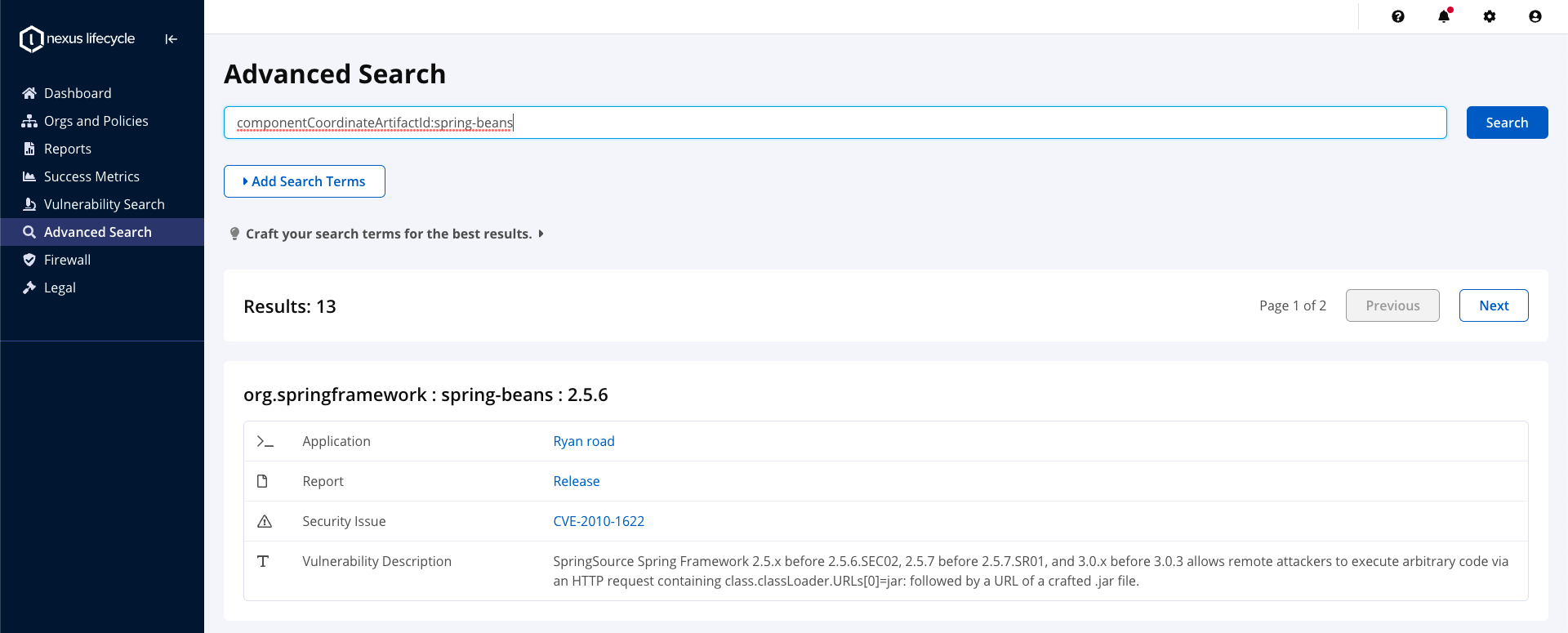Expand the Add Search Terms section

point(305,181)
